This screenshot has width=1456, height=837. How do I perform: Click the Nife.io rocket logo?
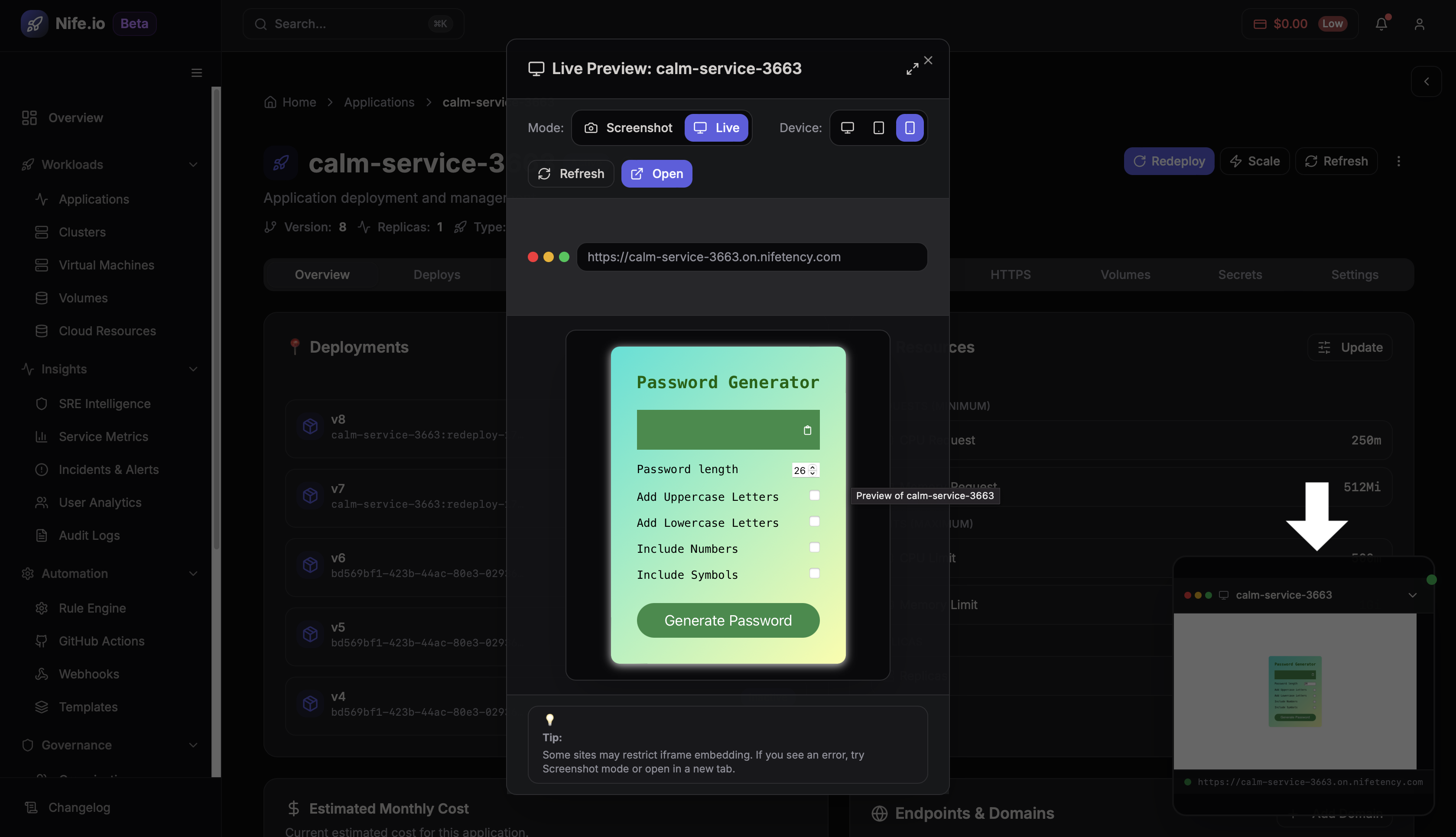(35, 23)
